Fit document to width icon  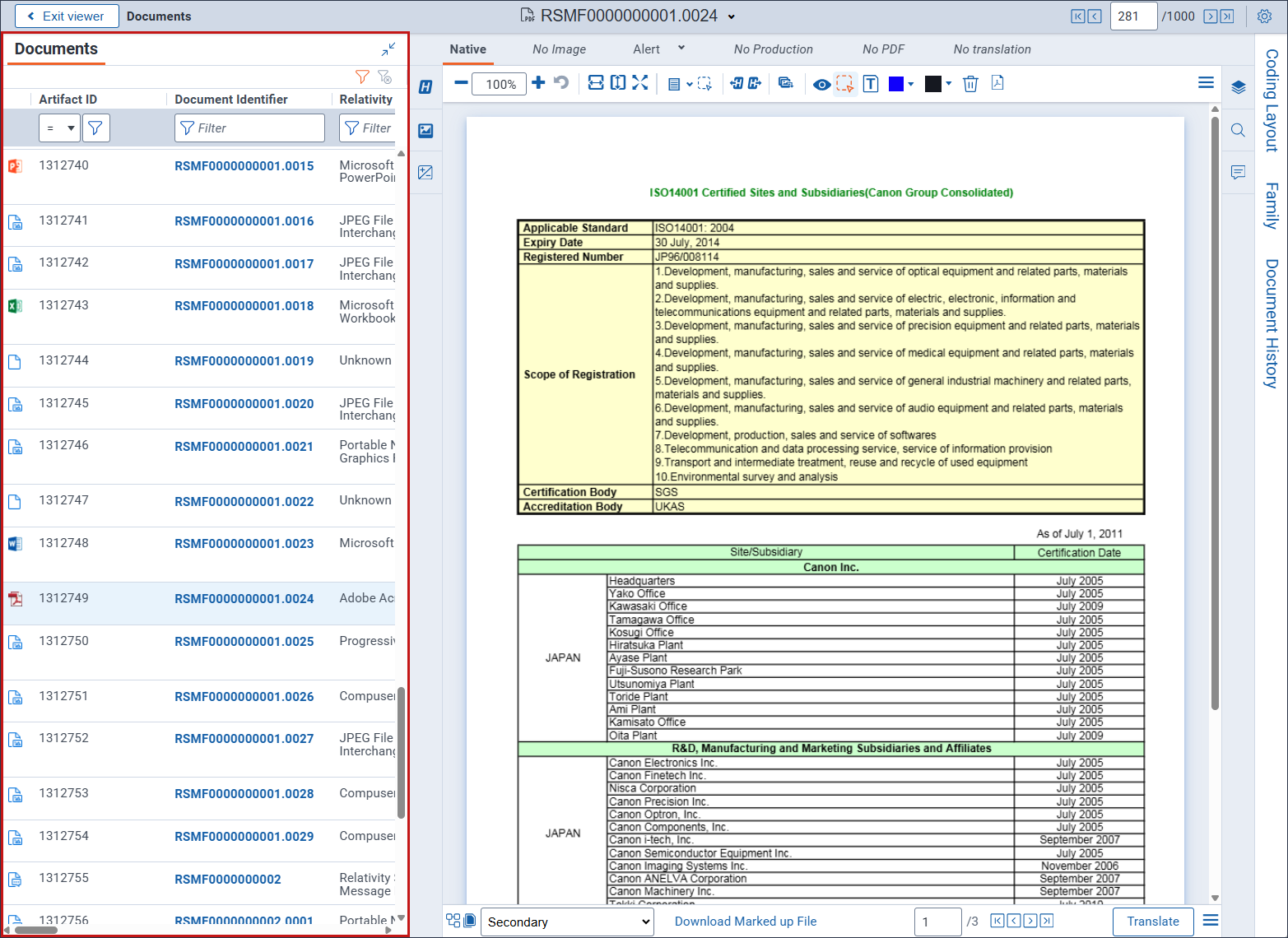click(x=596, y=83)
